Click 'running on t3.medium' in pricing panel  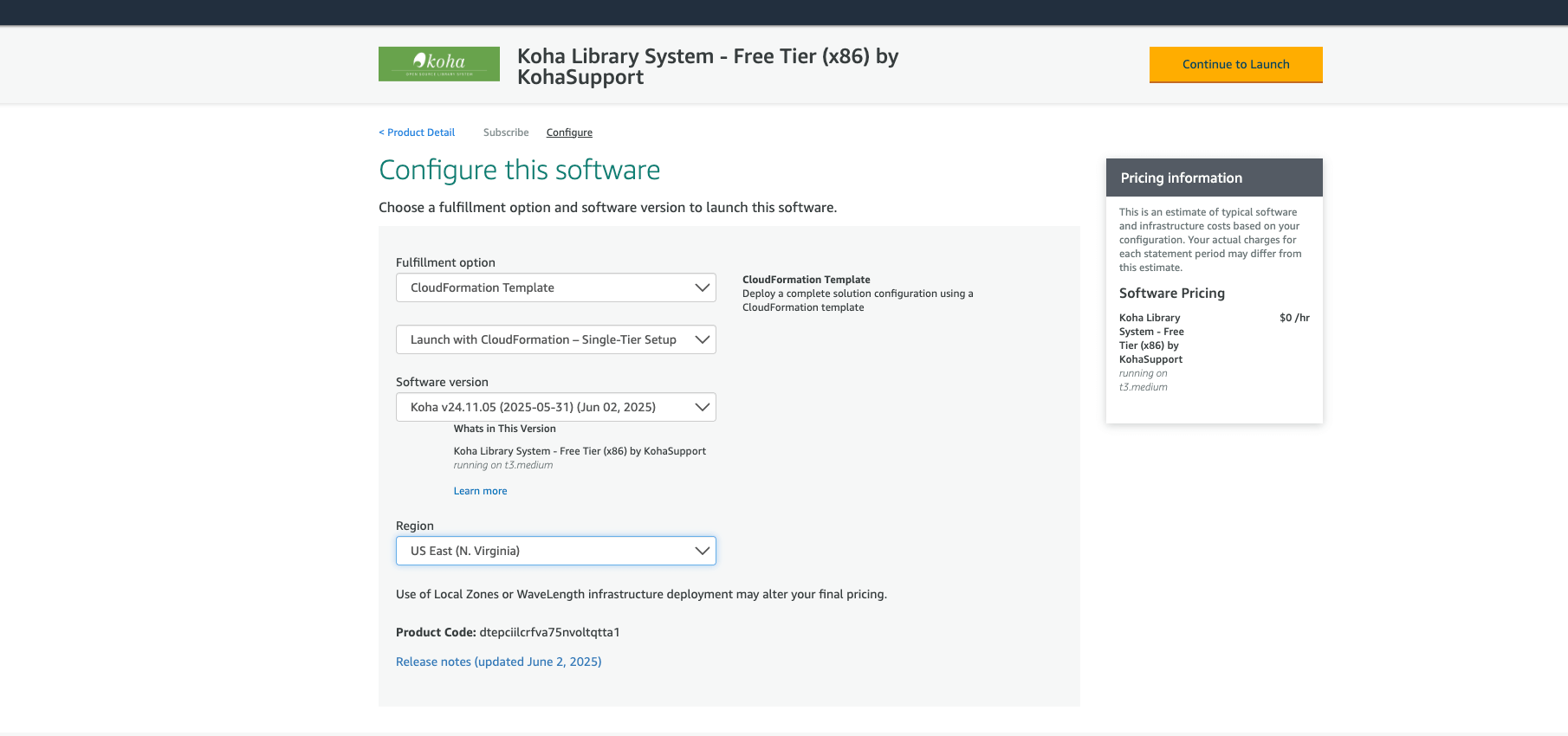point(1144,380)
